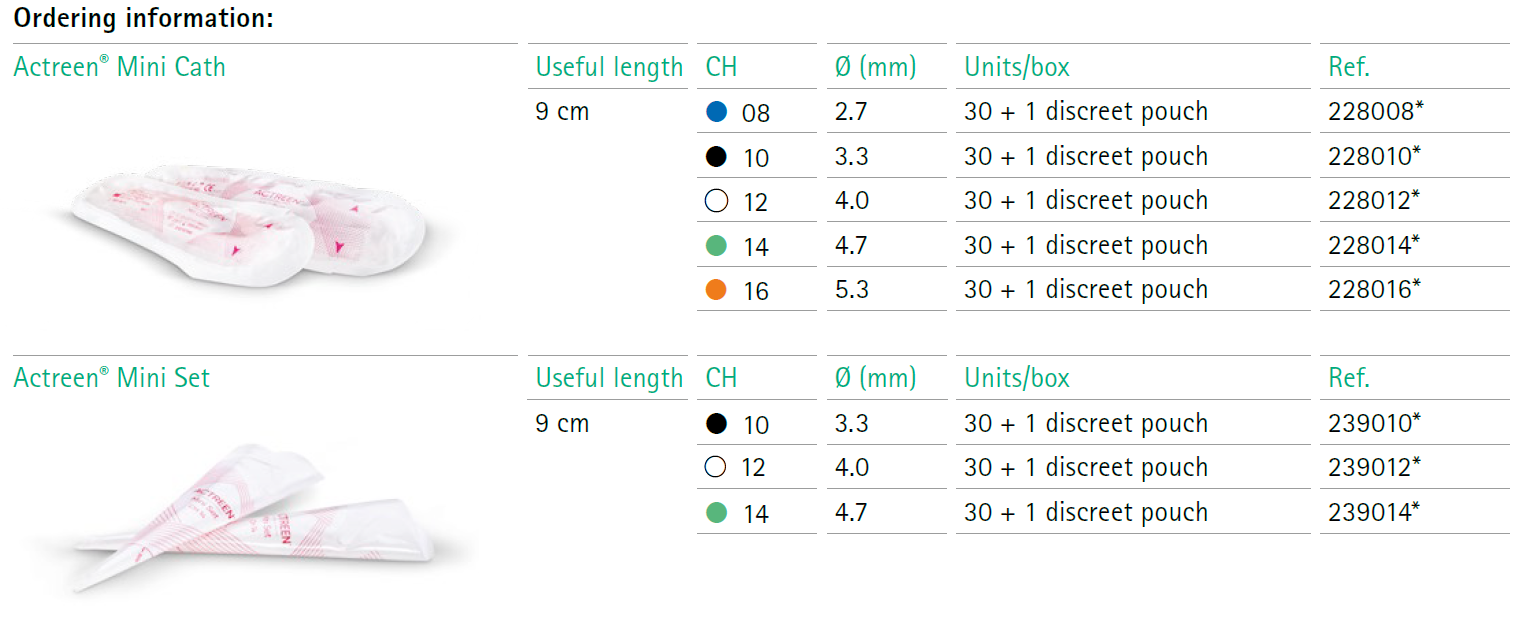Click reference number 239010
Viewport: 1523px width, 632px height.
[x=1374, y=423]
